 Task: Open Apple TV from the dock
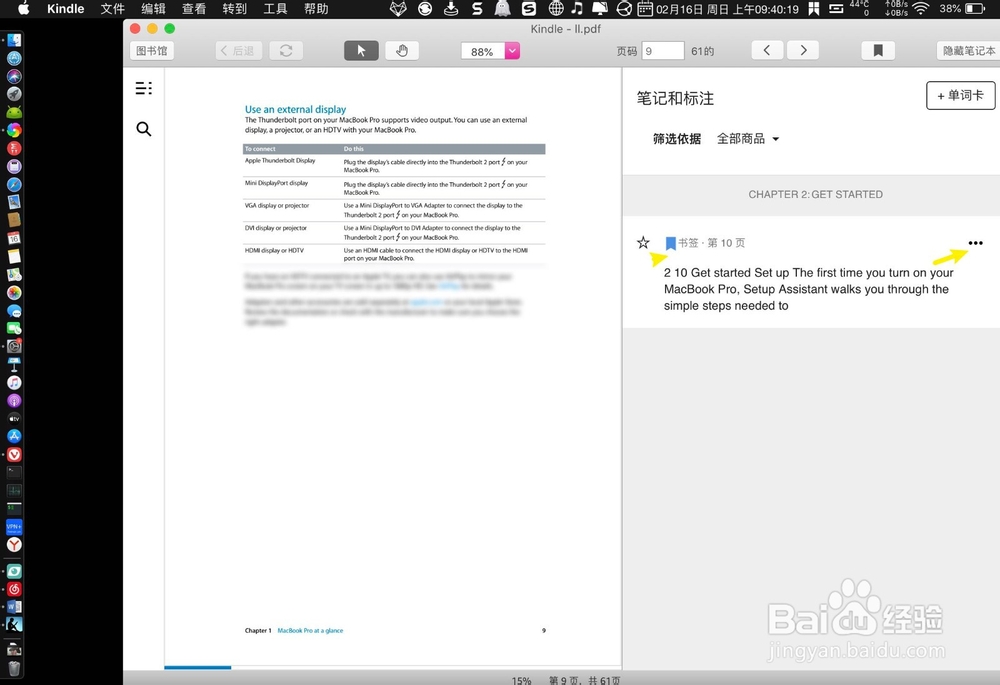tap(14, 418)
